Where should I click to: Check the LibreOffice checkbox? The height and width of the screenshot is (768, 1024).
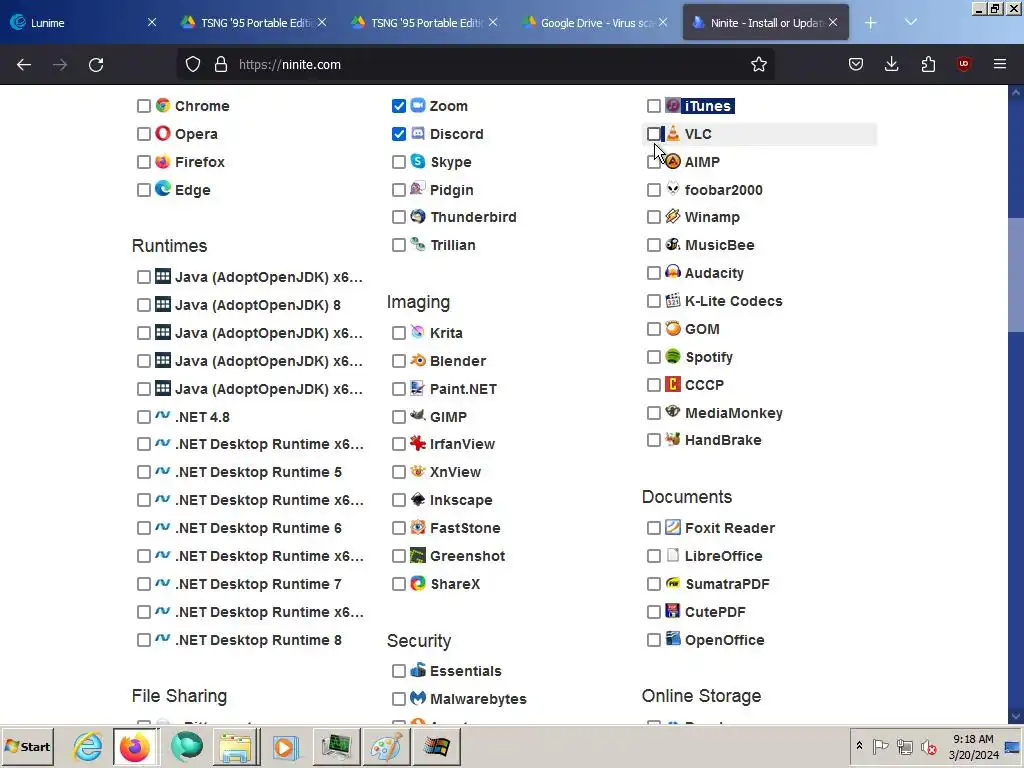[653, 556]
